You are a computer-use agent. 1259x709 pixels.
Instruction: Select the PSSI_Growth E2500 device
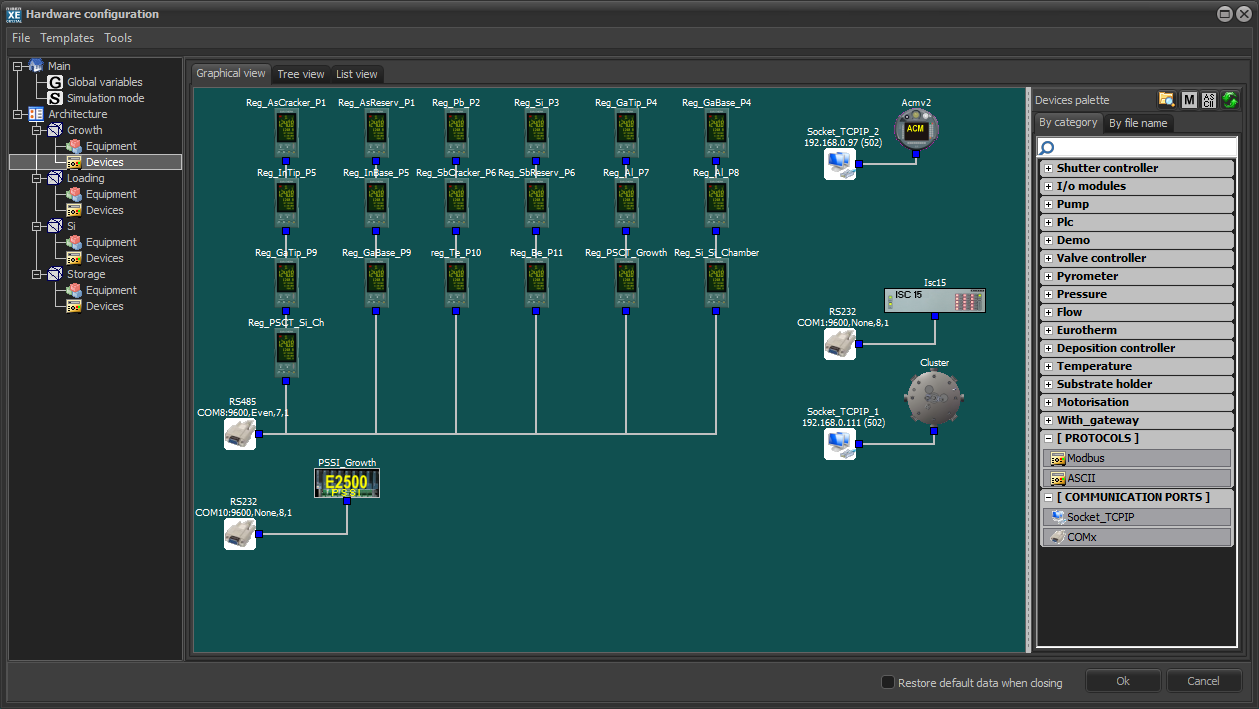coord(347,483)
